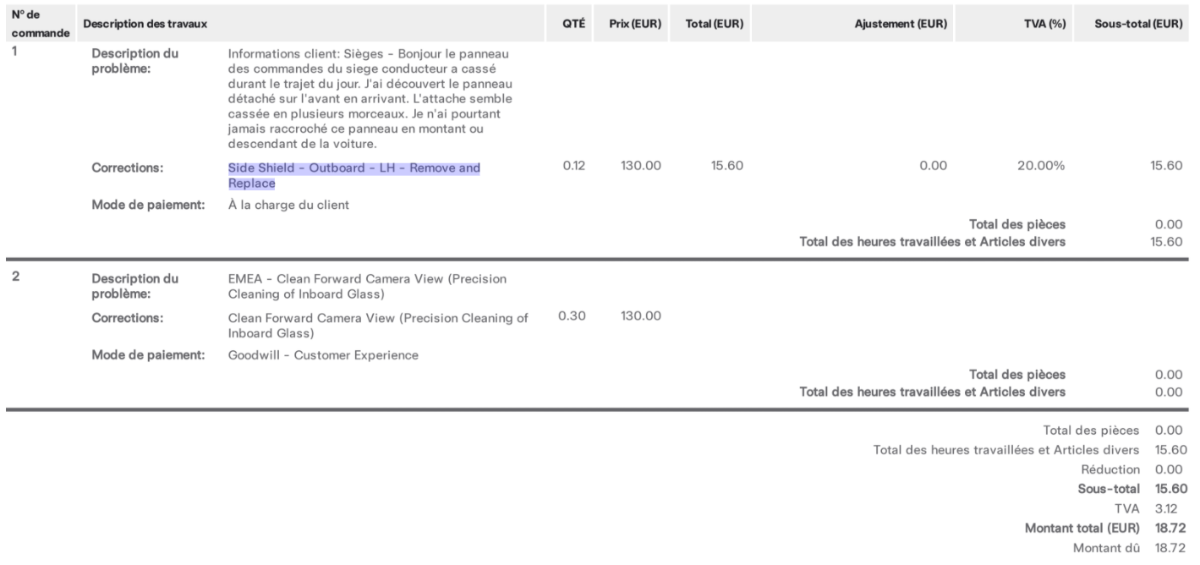Select the "Sous-total (EUR)" column header
This screenshot has width=1200, height=565.
click(1133, 22)
